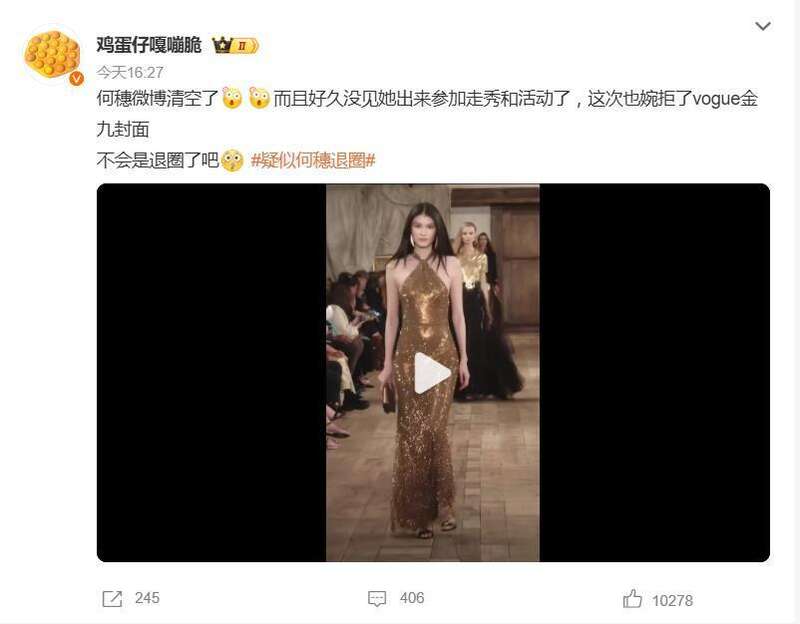
Task: Click the second shocked emoji in text
Action: click(259, 98)
